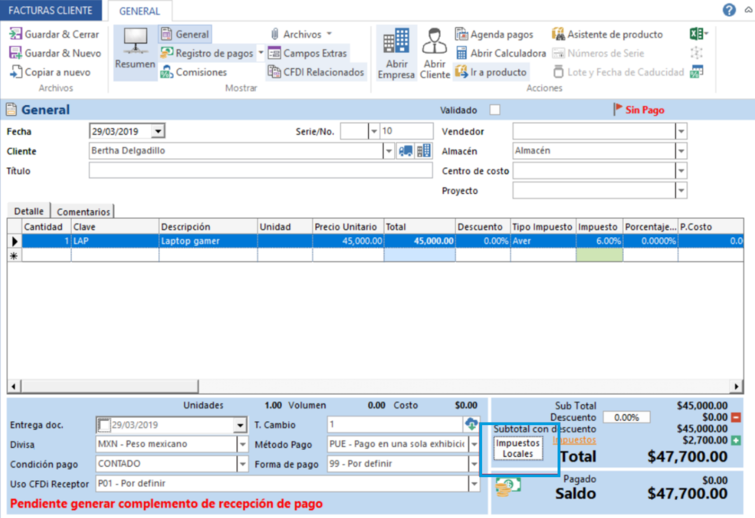Open the Divisa currency dropdown
The height and width of the screenshot is (518, 755).
pos(239,444)
